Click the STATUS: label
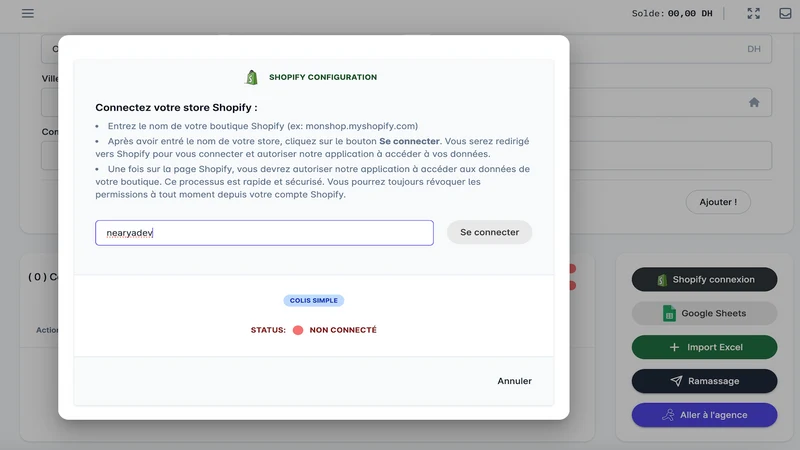 click(268, 330)
